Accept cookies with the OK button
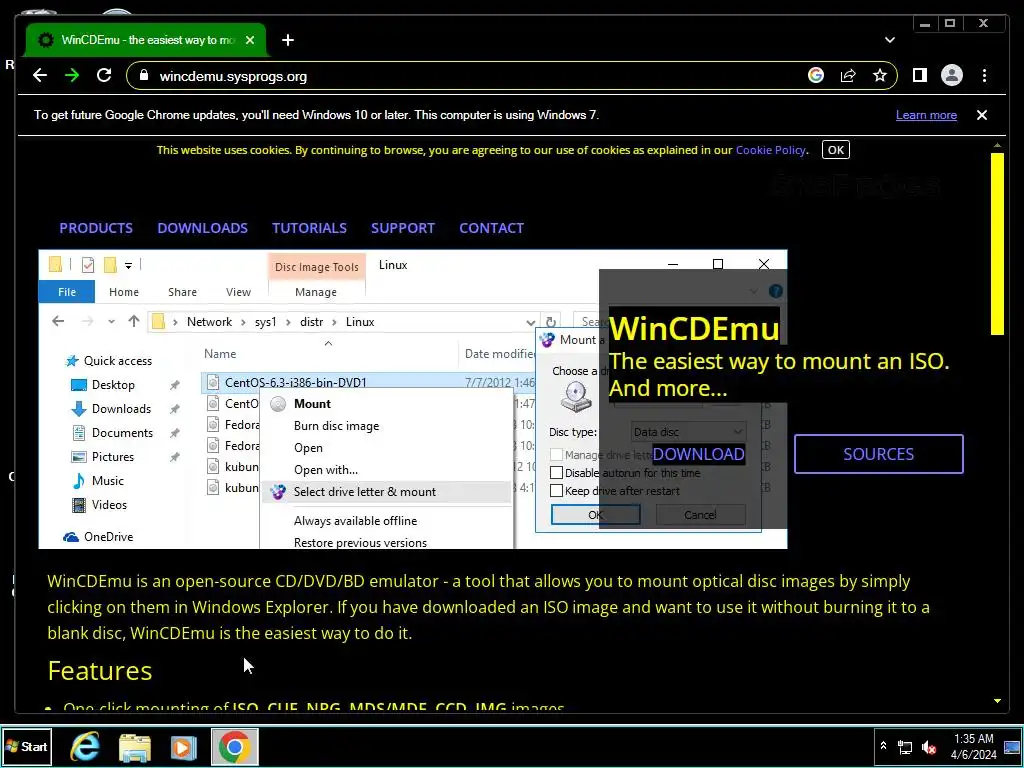Screen dimensions: 1024x768 pyautogui.click(x=835, y=150)
